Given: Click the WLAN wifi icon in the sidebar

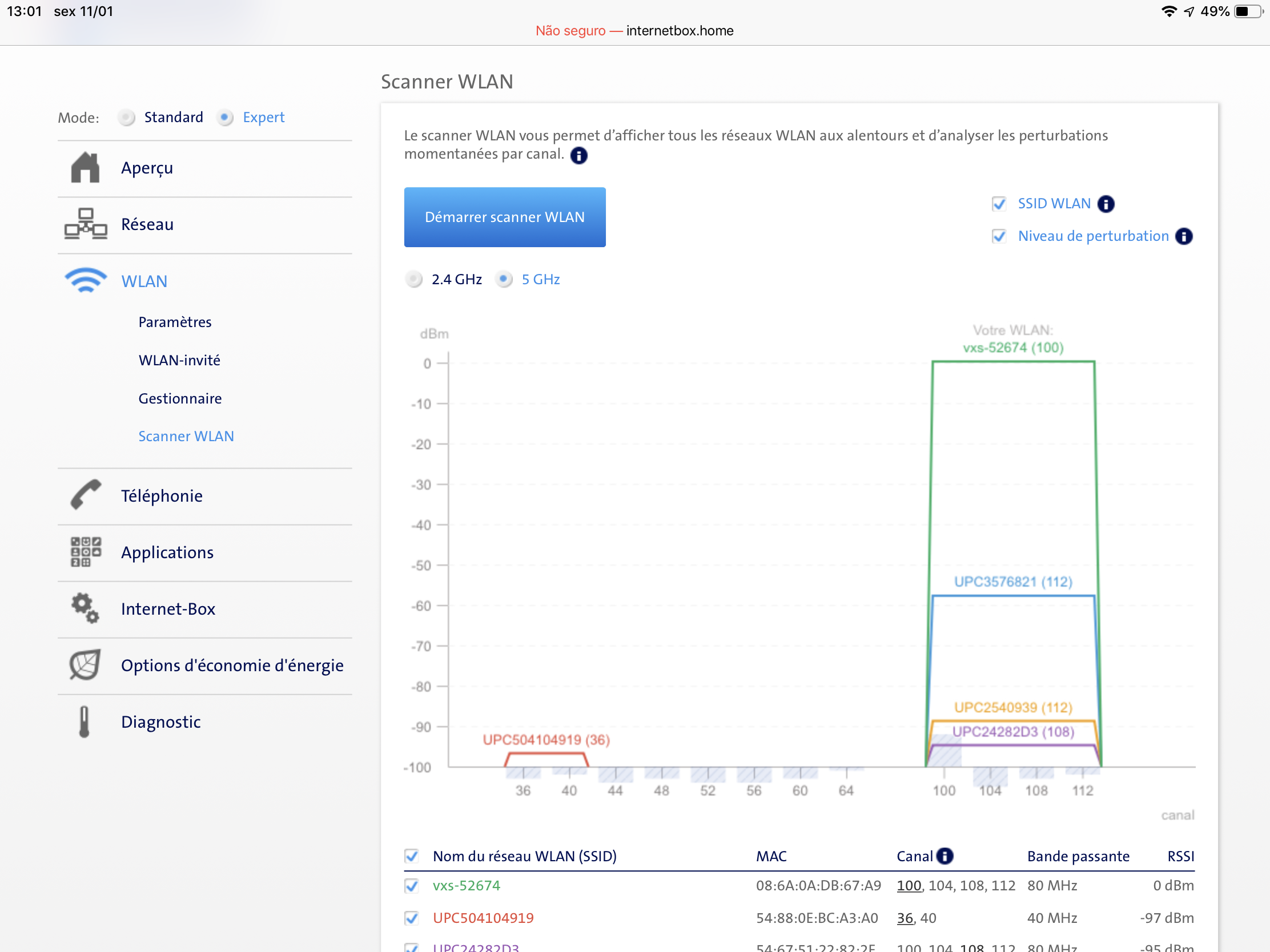Looking at the screenshot, I should click(x=85, y=281).
